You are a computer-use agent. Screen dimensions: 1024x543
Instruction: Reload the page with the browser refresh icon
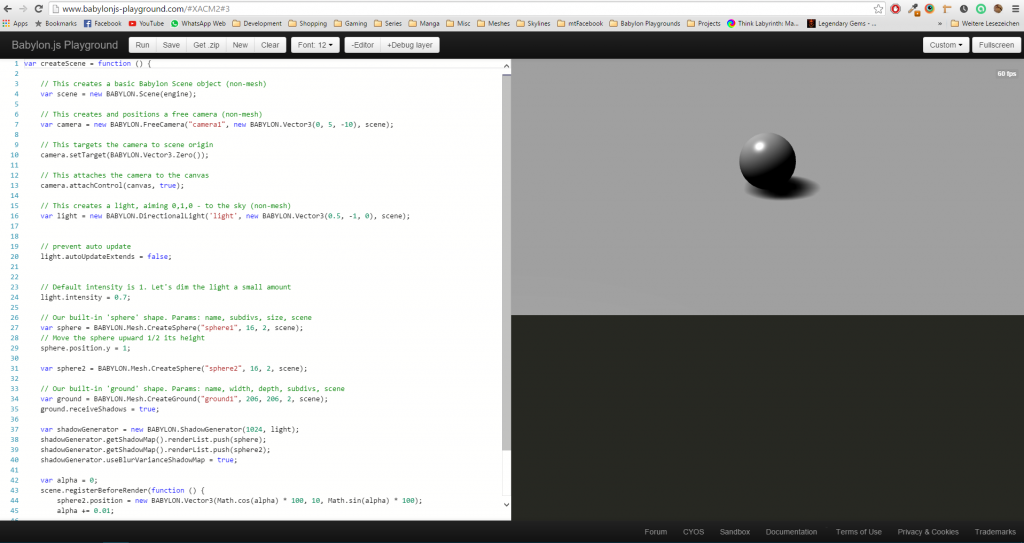click(x=39, y=8)
